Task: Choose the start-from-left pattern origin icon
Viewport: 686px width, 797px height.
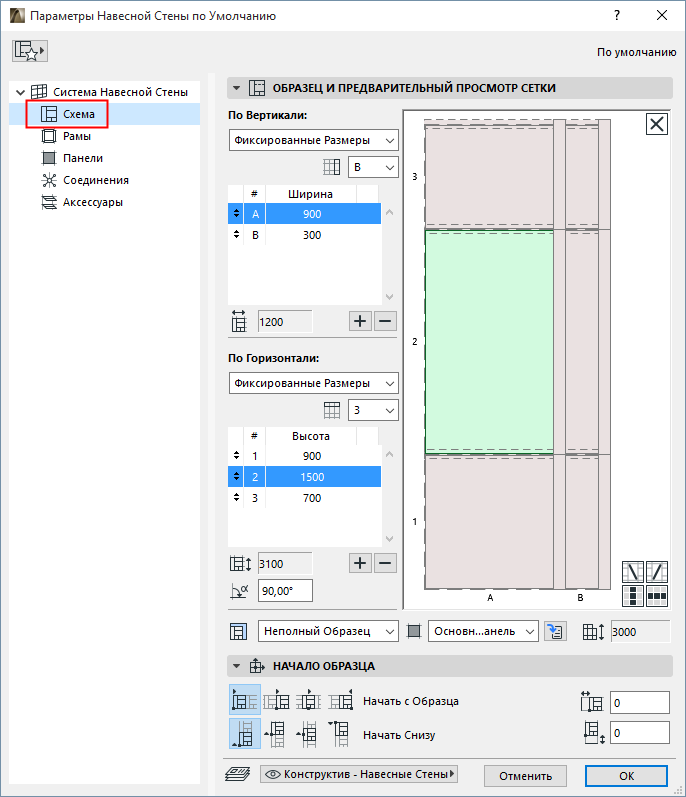Action: point(245,700)
